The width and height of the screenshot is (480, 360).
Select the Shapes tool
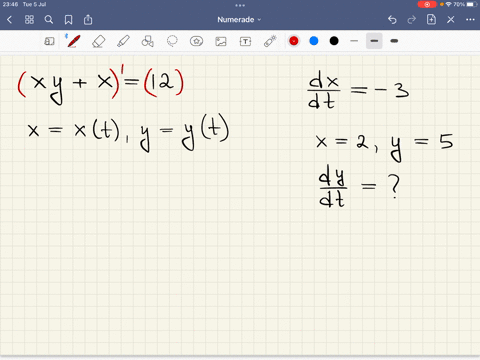coord(147,41)
